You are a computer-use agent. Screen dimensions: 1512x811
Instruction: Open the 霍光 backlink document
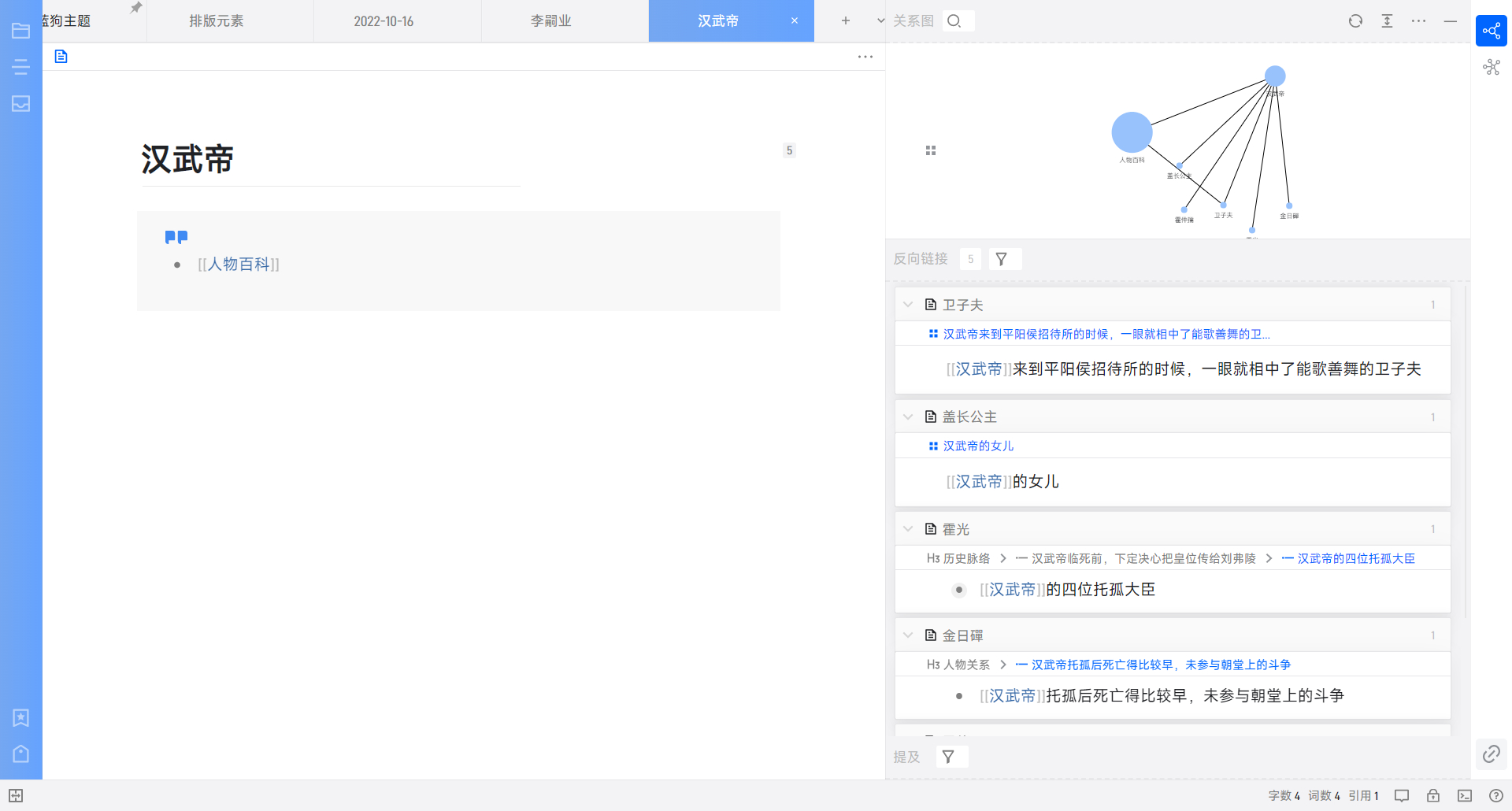(956, 529)
